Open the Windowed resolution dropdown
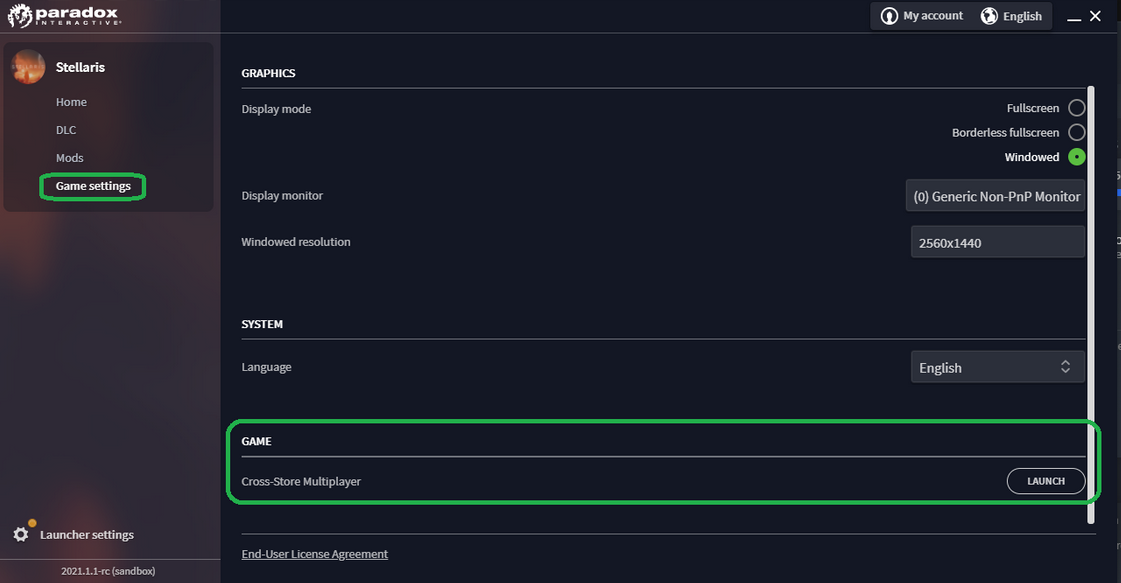This screenshot has height=583, width=1121. pos(998,242)
